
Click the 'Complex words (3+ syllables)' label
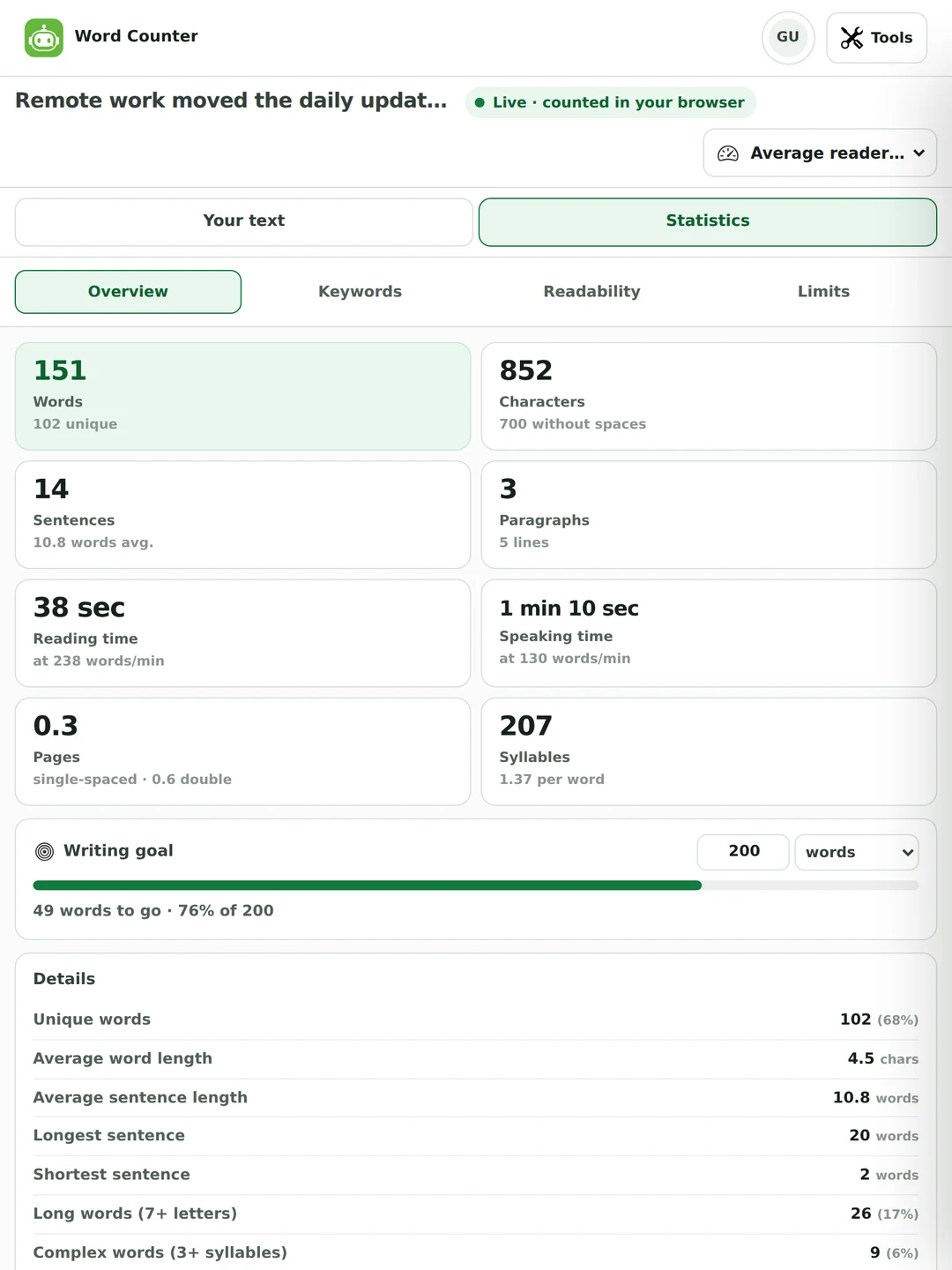160,1252
